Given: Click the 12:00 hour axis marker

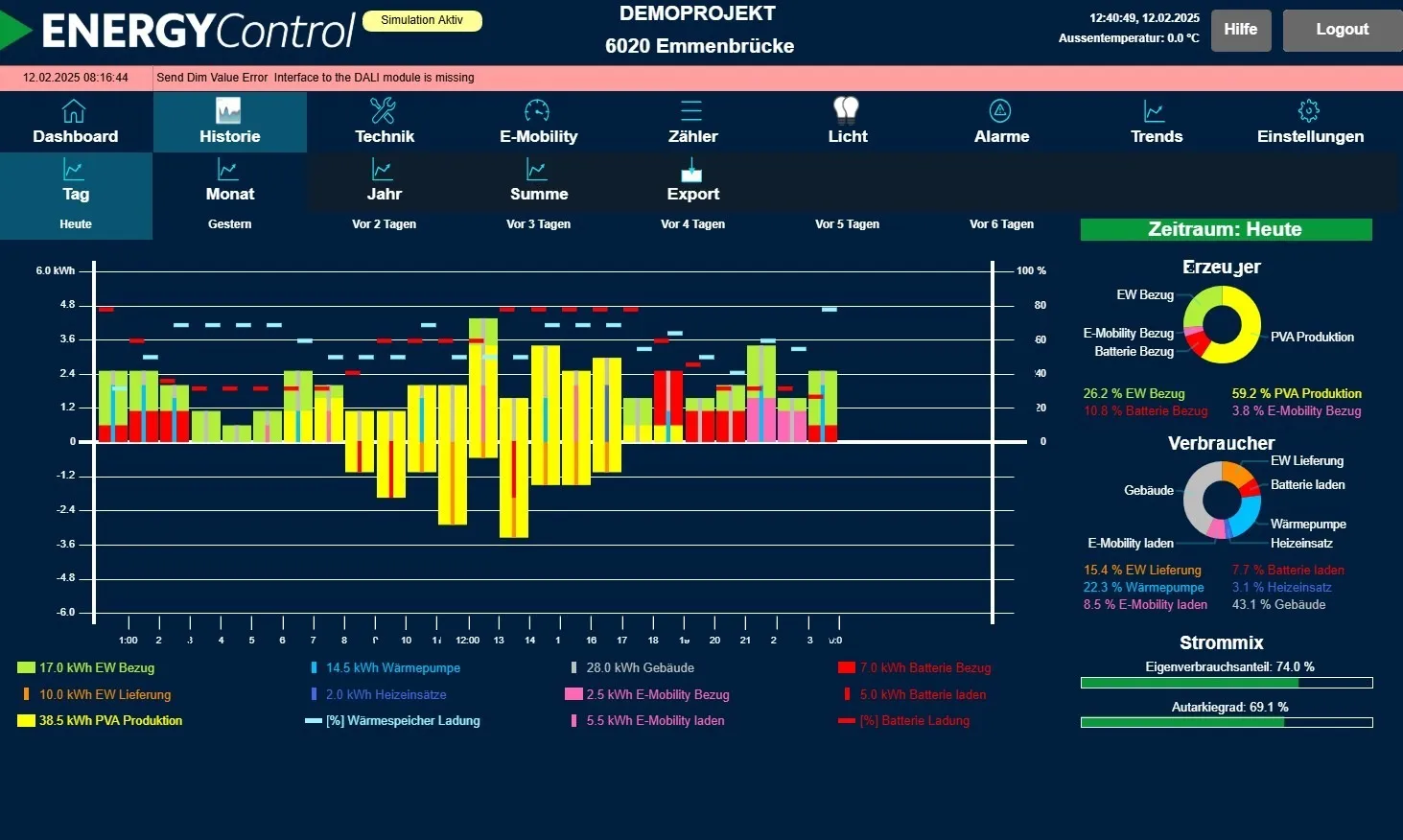Looking at the screenshot, I should coord(467,640).
